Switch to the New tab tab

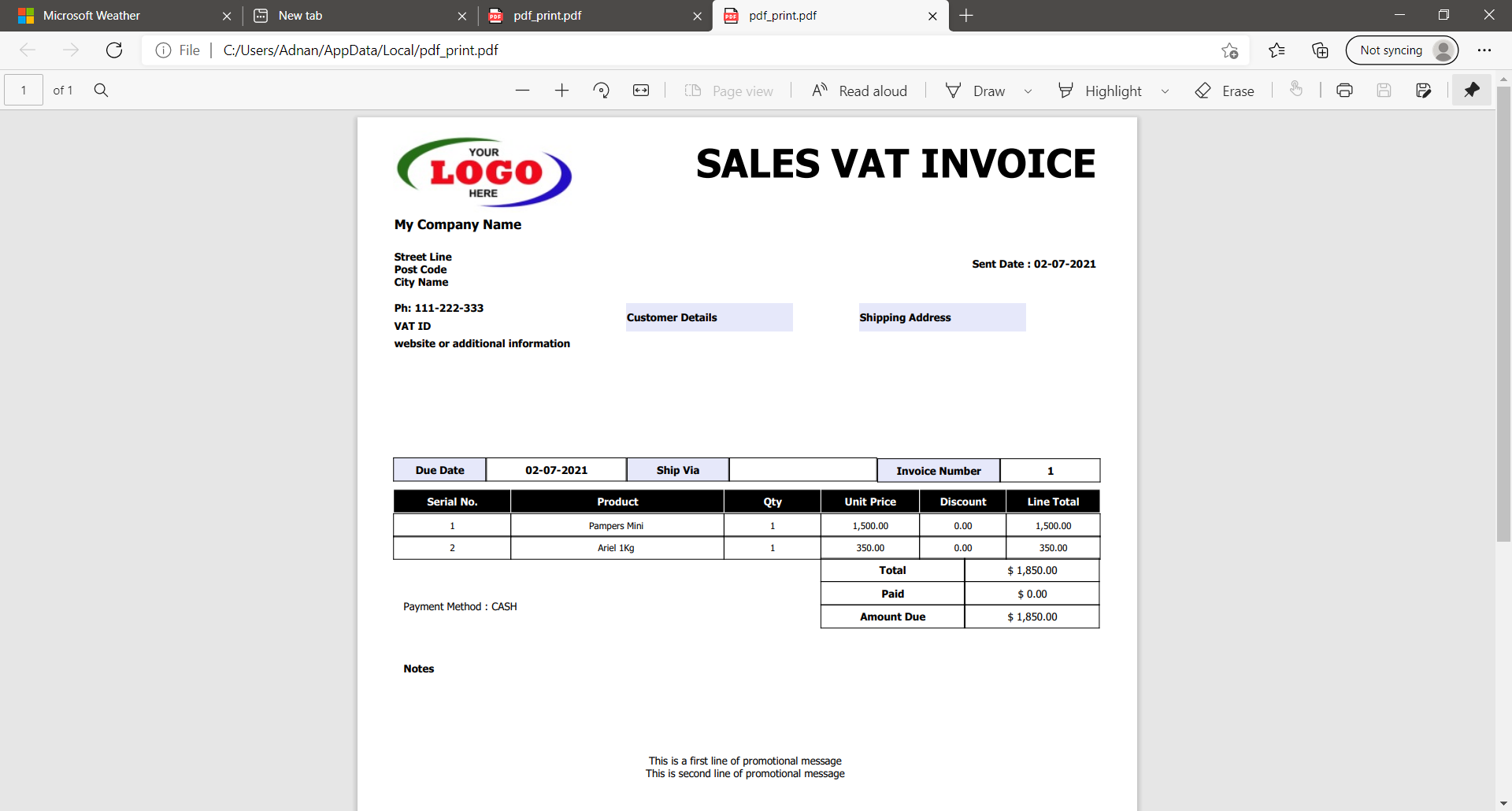354,16
